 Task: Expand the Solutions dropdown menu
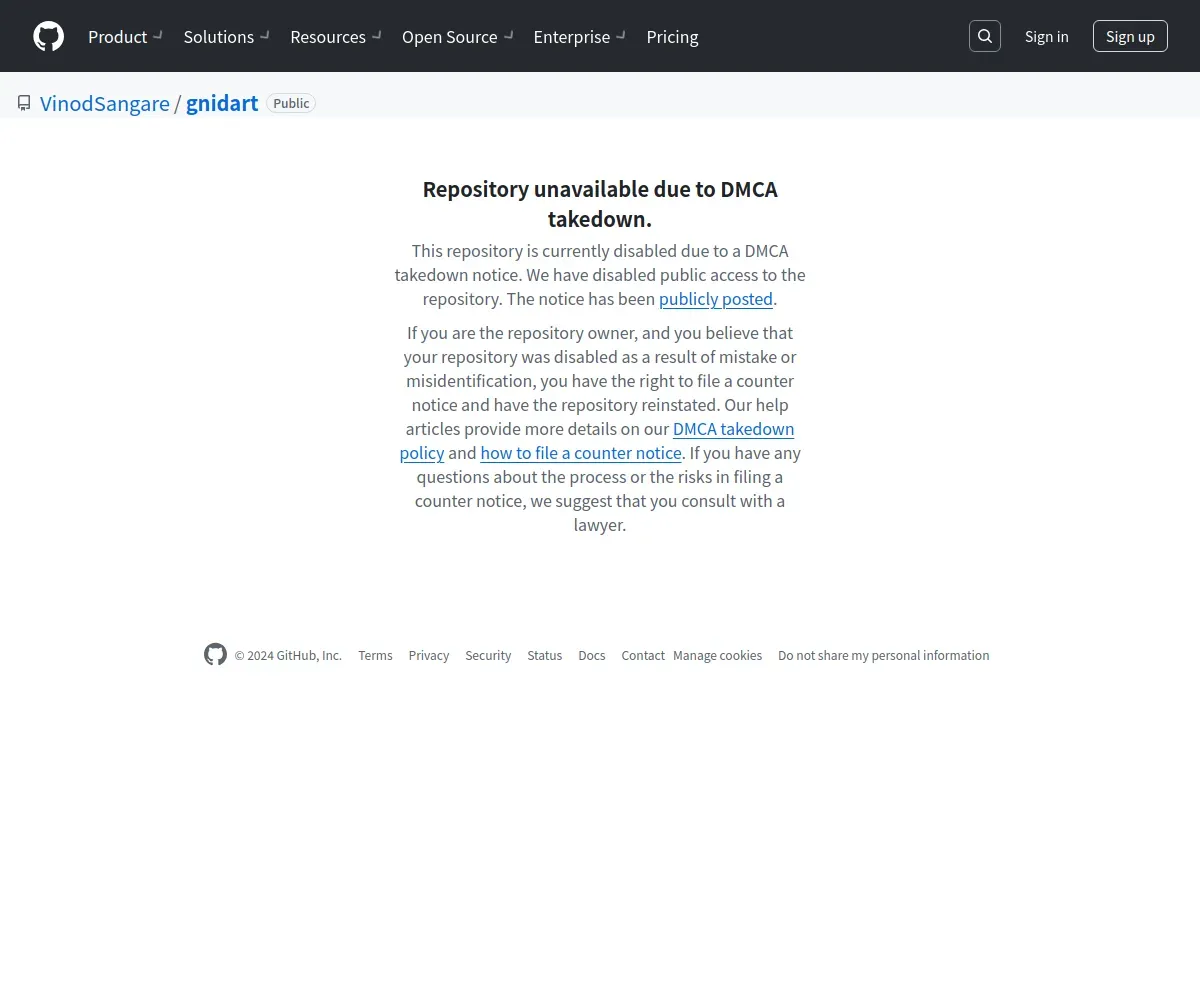[226, 37]
